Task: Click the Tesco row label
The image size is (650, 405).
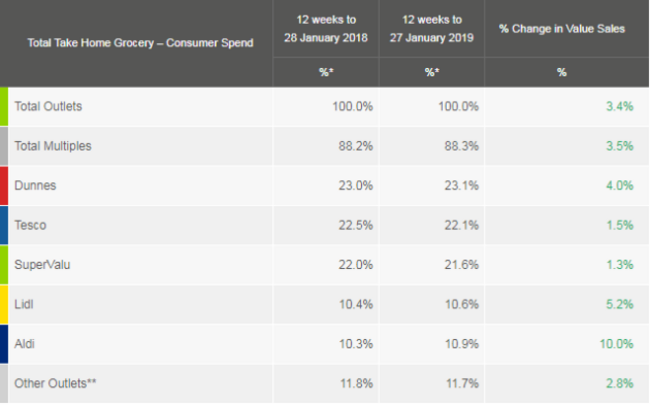Action: (x=30, y=225)
